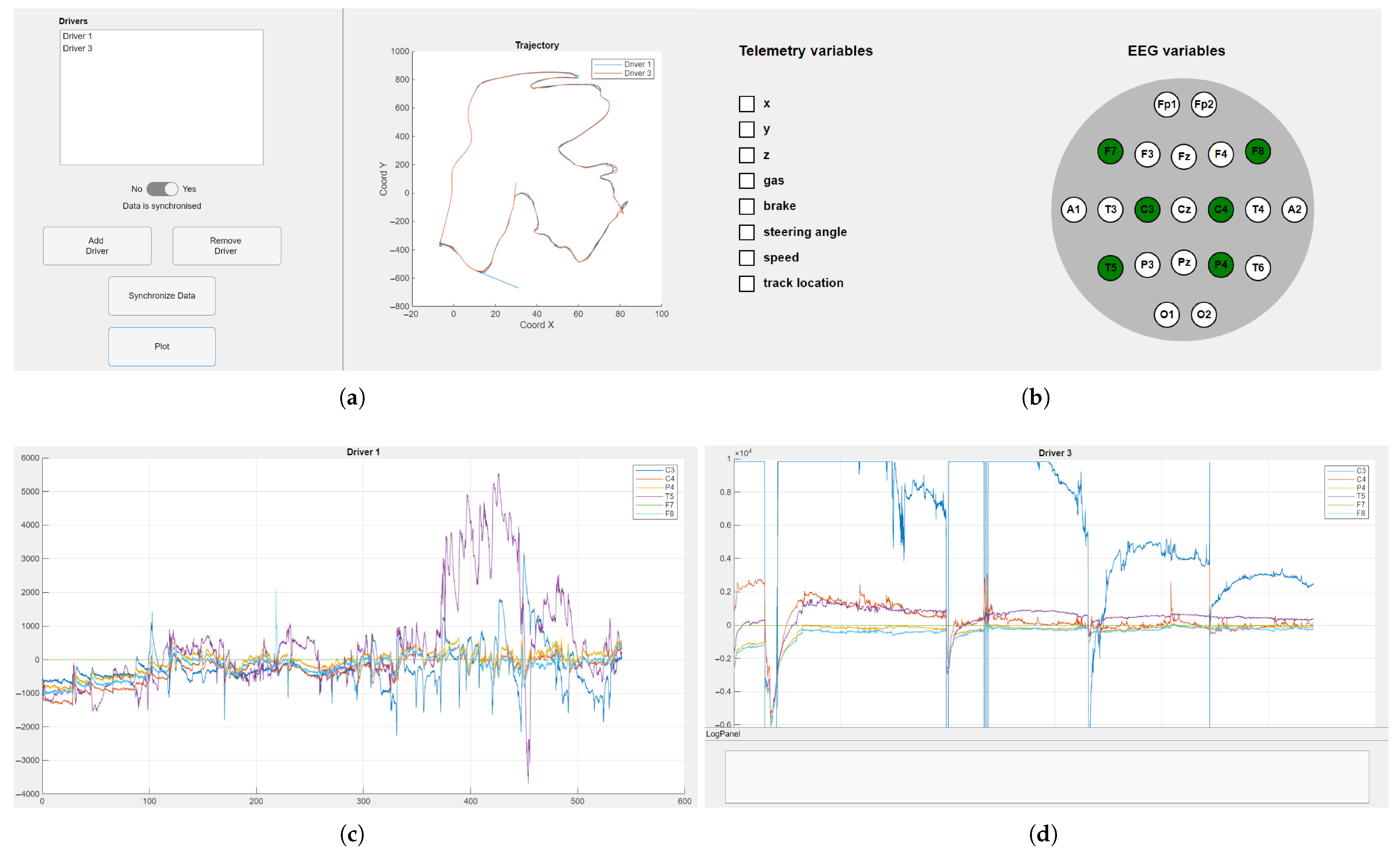
Task: Check the x telemetry variable
Action: [x=747, y=104]
